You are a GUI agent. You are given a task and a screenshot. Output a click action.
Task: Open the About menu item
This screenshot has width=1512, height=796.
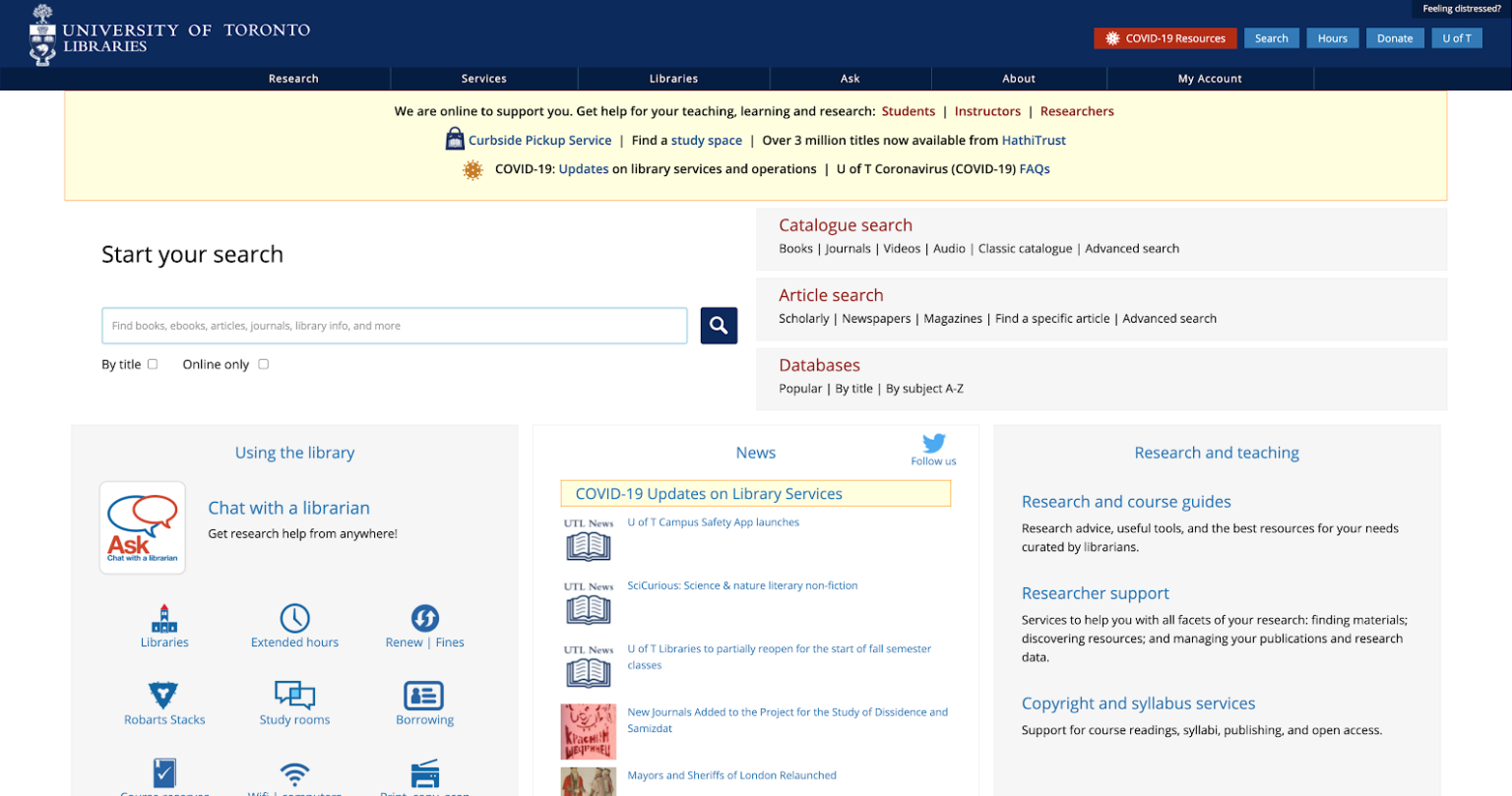(x=1019, y=79)
